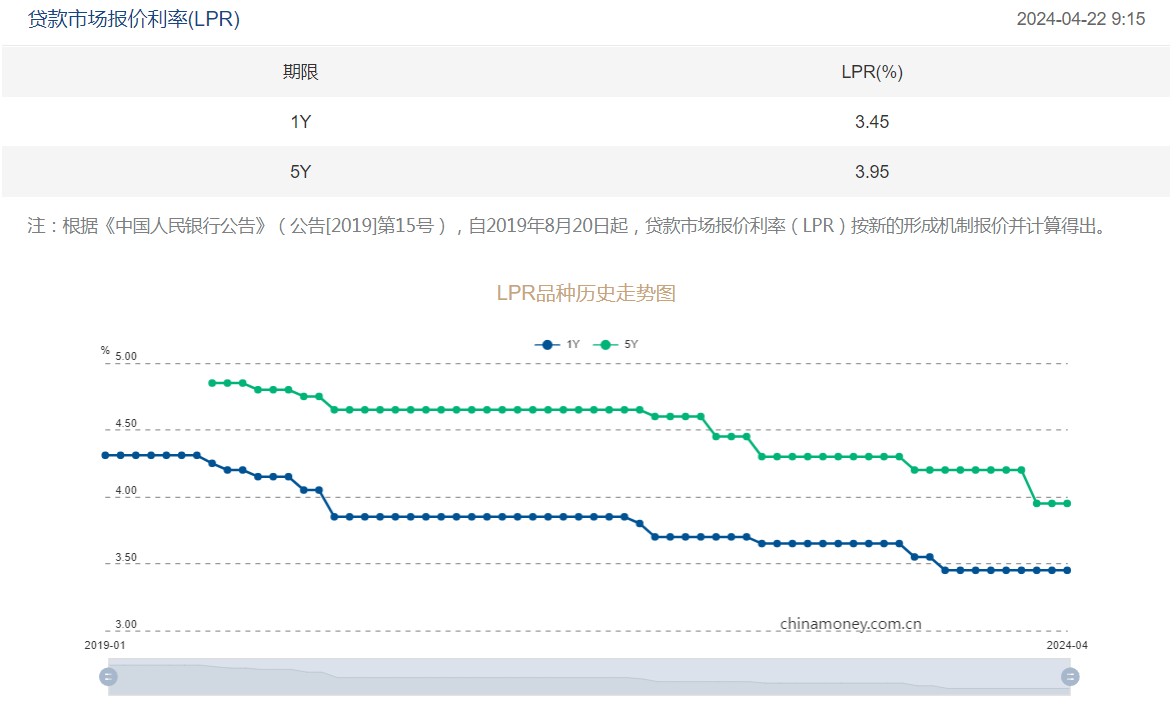Click the 1Y term cell in table
Viewport: 1176px width, 713px height.
tap(300, 122)
